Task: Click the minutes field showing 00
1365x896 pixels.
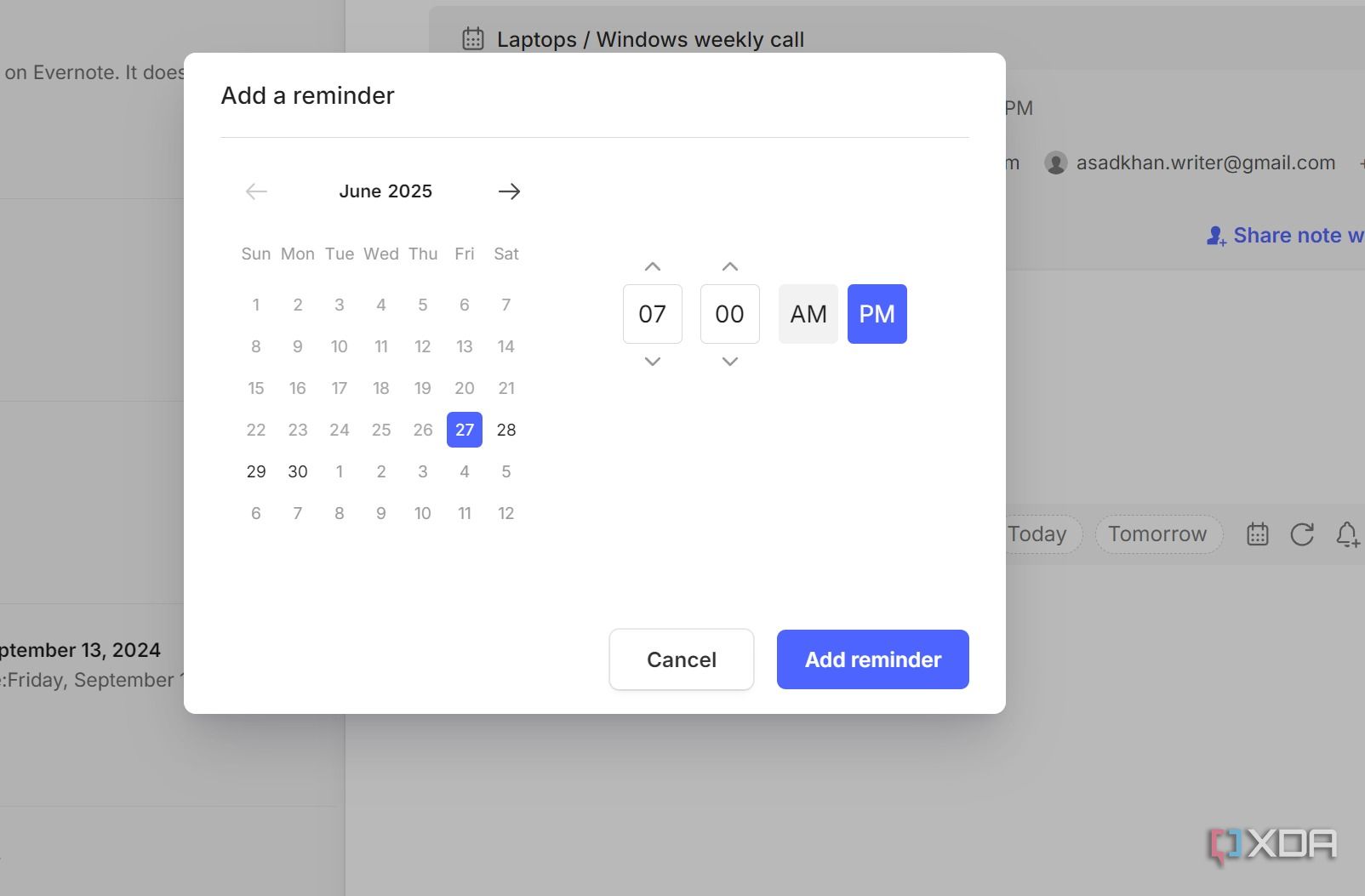Action: (729, 314)
